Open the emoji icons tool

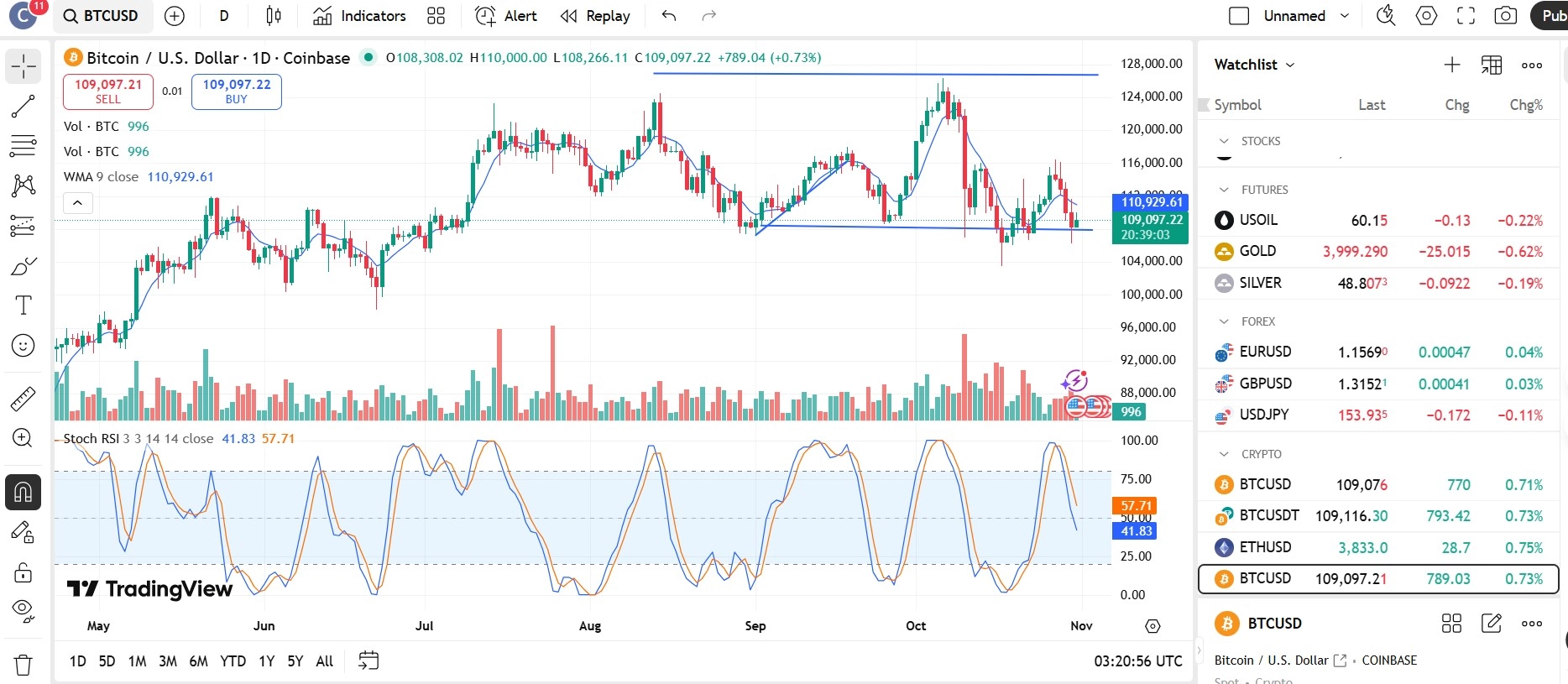point(23,345)
